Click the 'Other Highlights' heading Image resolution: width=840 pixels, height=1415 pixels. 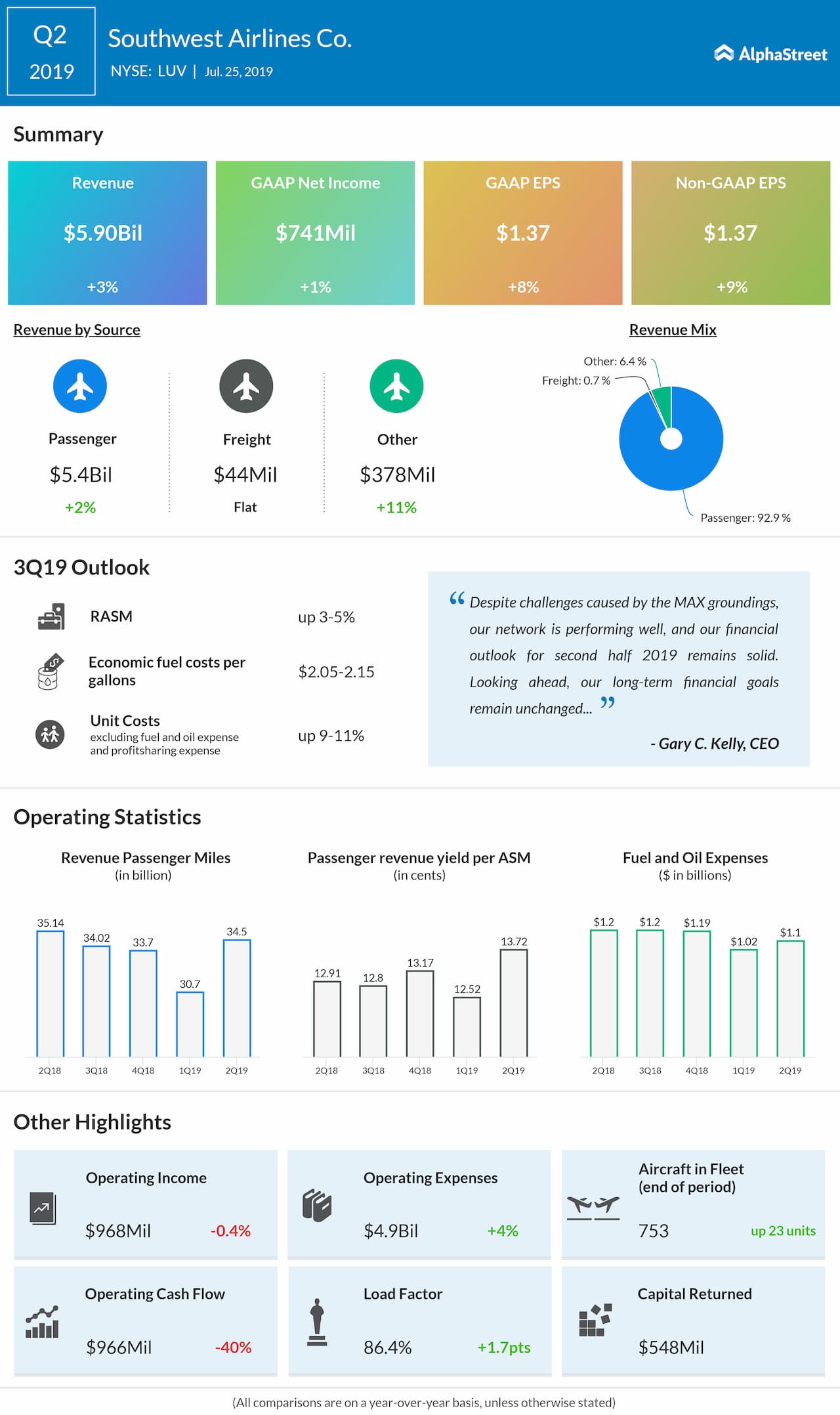click(x=92, y=1122)
